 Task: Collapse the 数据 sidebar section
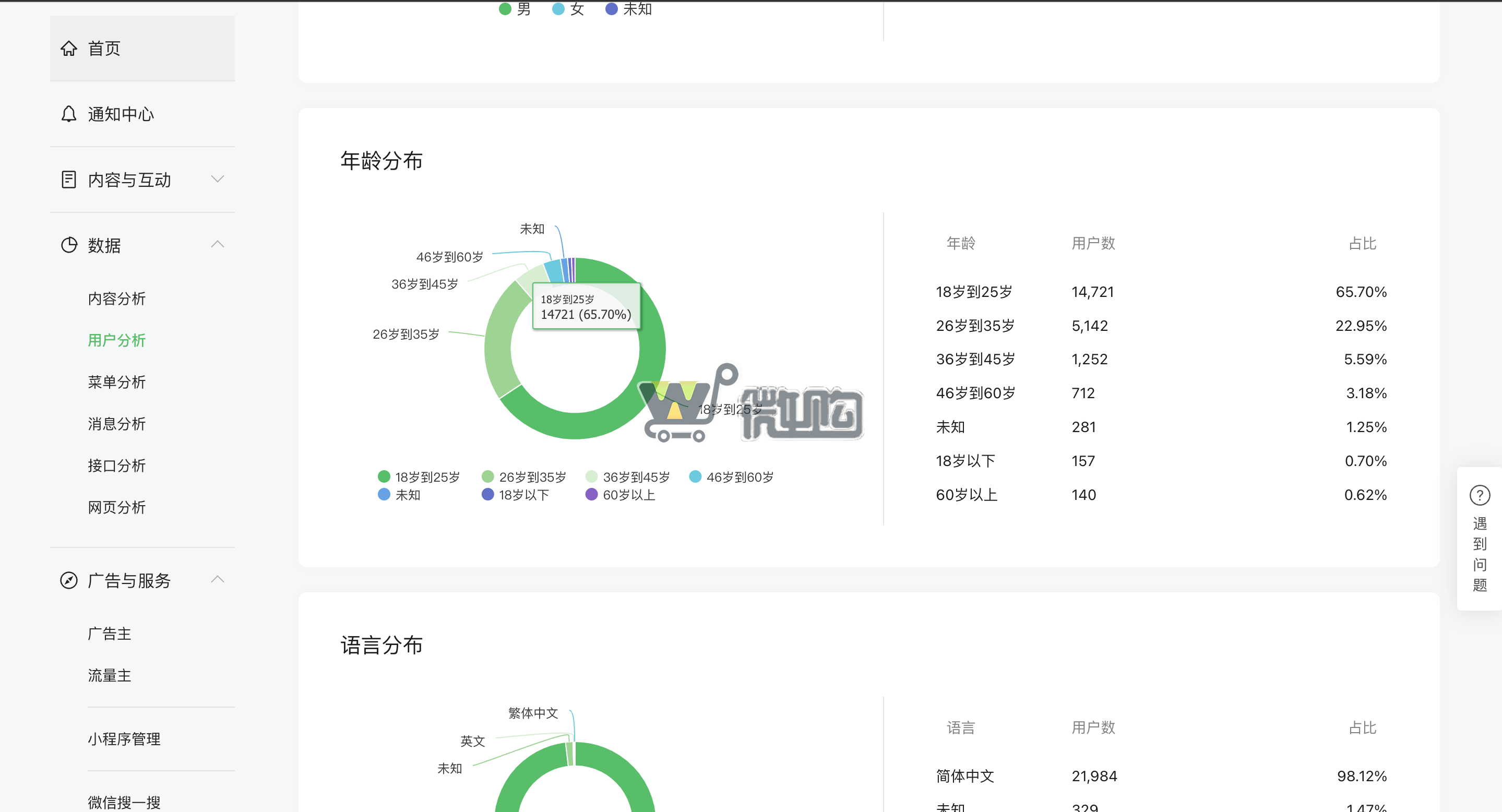[x=218, y=245]
